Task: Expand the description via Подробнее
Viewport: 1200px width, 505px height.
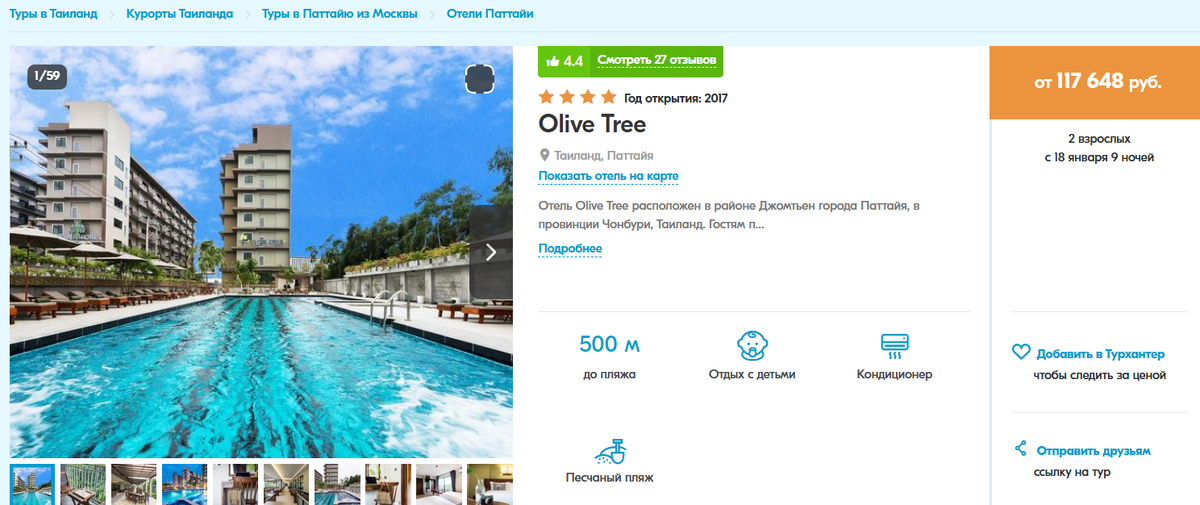Action: click(570, 249)
